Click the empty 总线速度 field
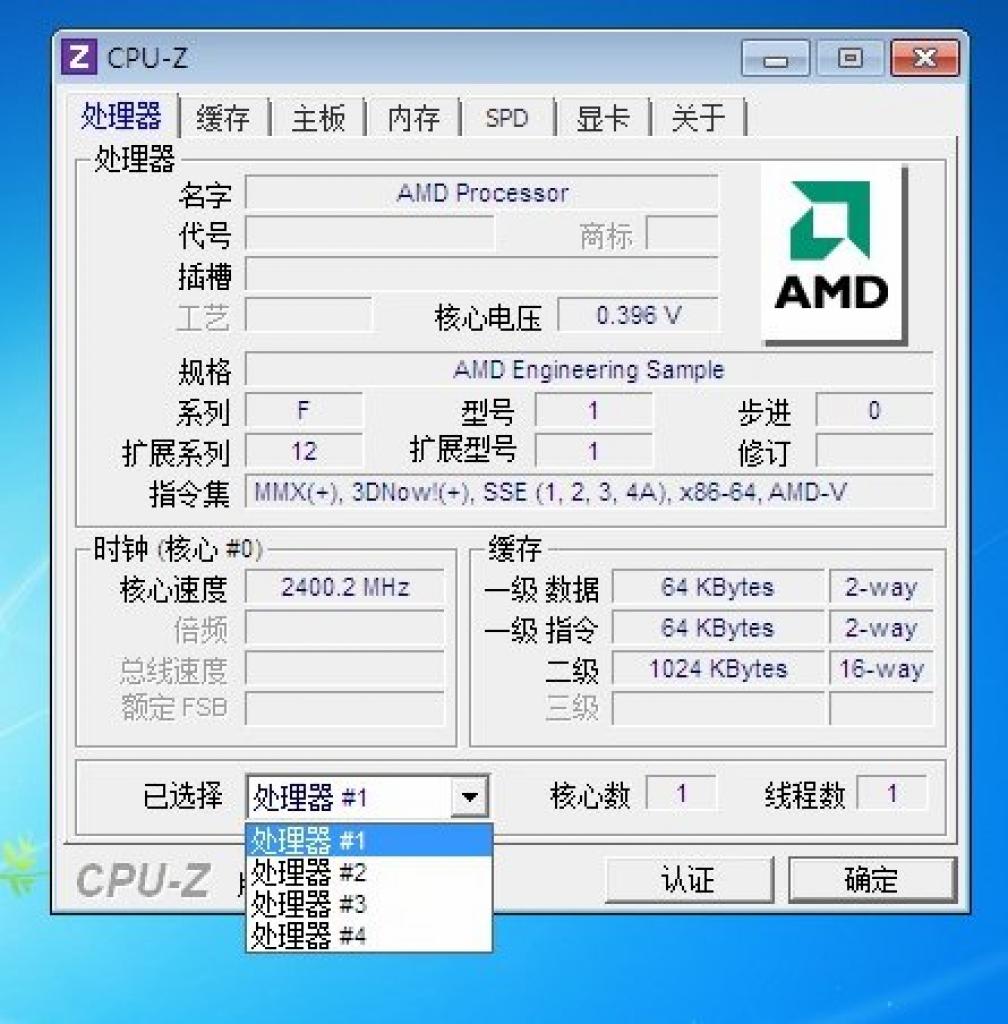 click(x=345, y=669)
